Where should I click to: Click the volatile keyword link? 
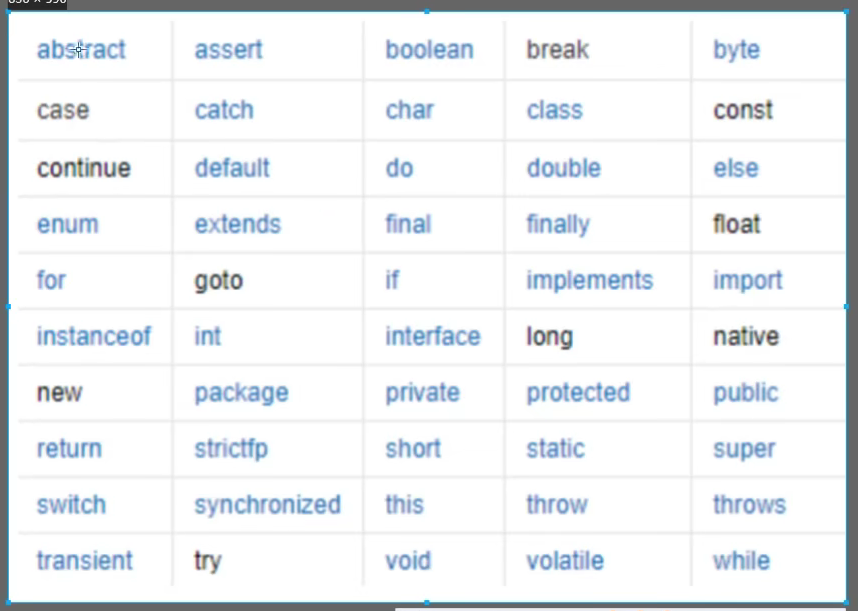pyautogui.click(x=565, y=561)
